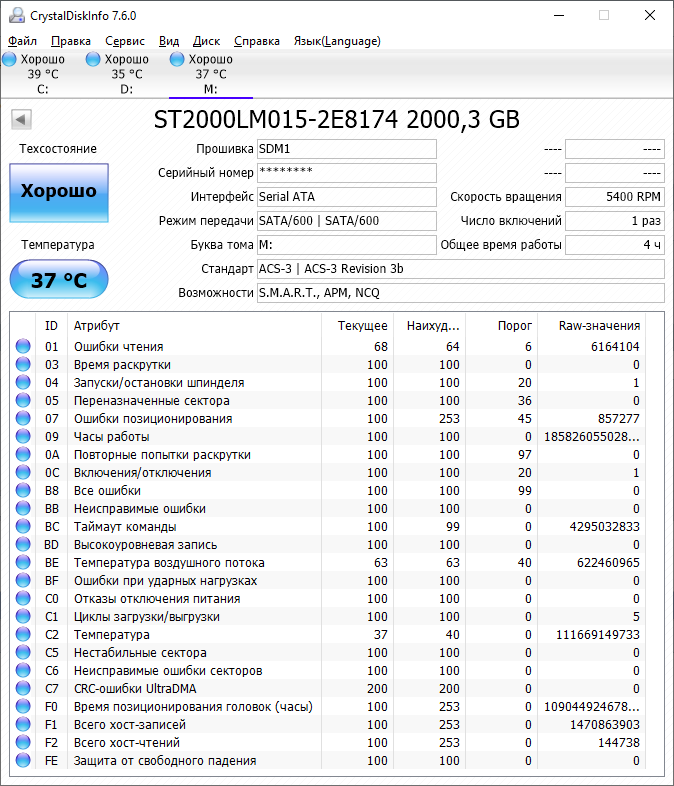This screenshot has height=786, width=674.
Task: Click status circle for Повторные попытки раскрутки
Action: pos(23,455)
